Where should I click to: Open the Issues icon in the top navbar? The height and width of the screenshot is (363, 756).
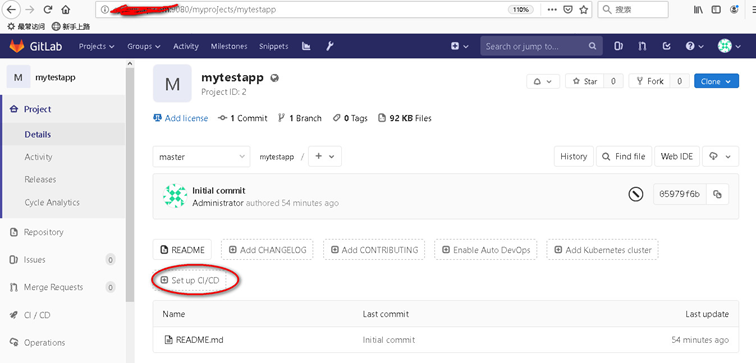[x=618, y=46]
